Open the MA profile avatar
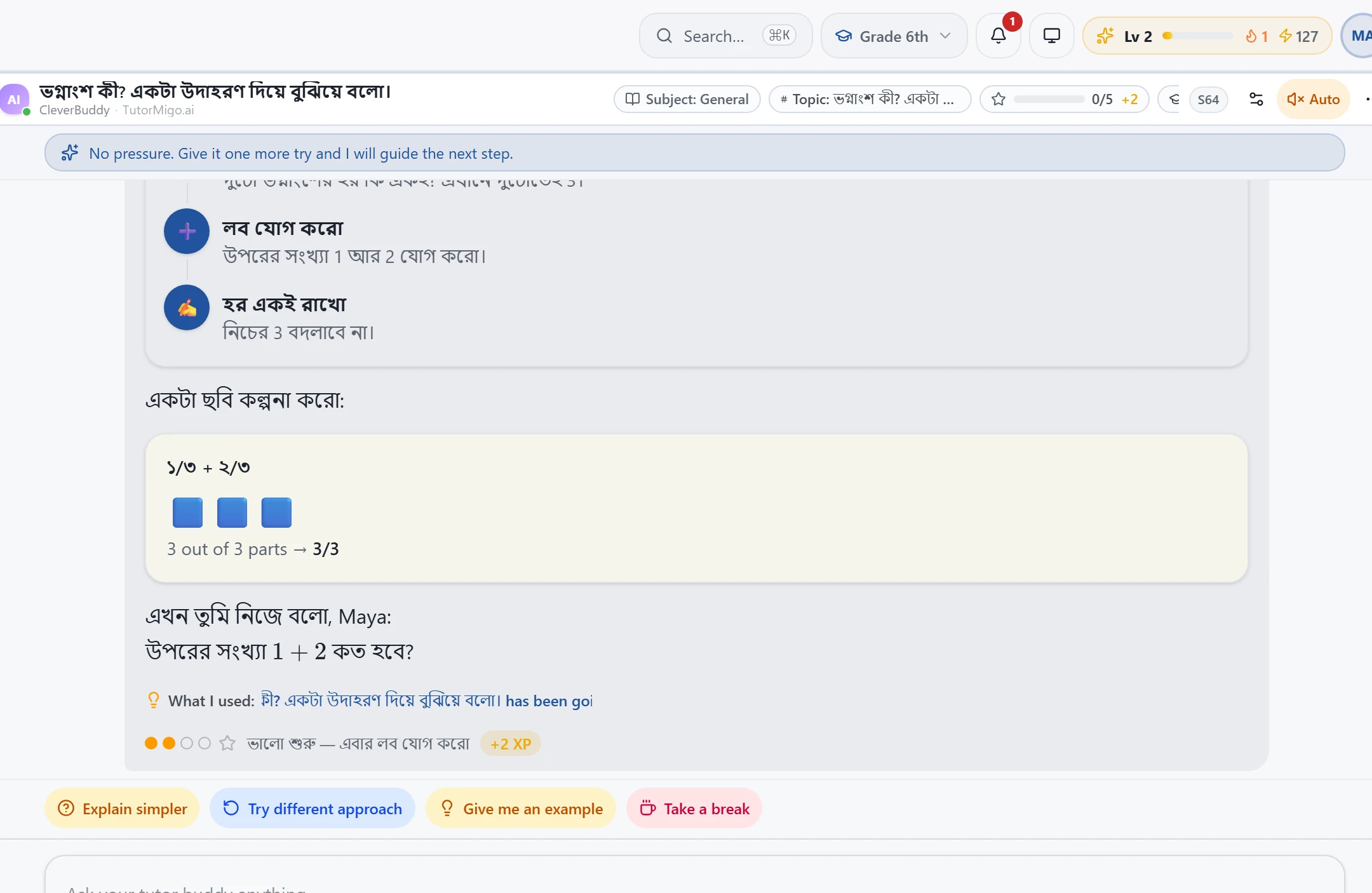This screenshot has height=893, width=1372. tap(1358, 36)
